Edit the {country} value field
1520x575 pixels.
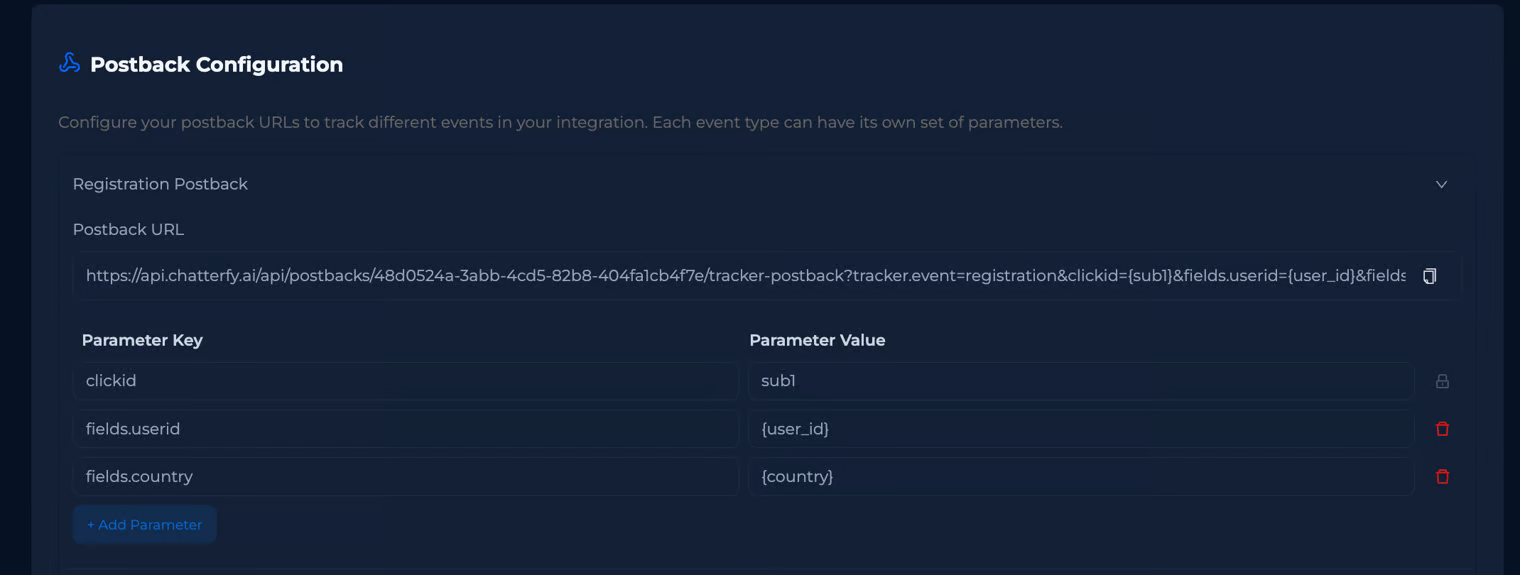(1080, 477)
